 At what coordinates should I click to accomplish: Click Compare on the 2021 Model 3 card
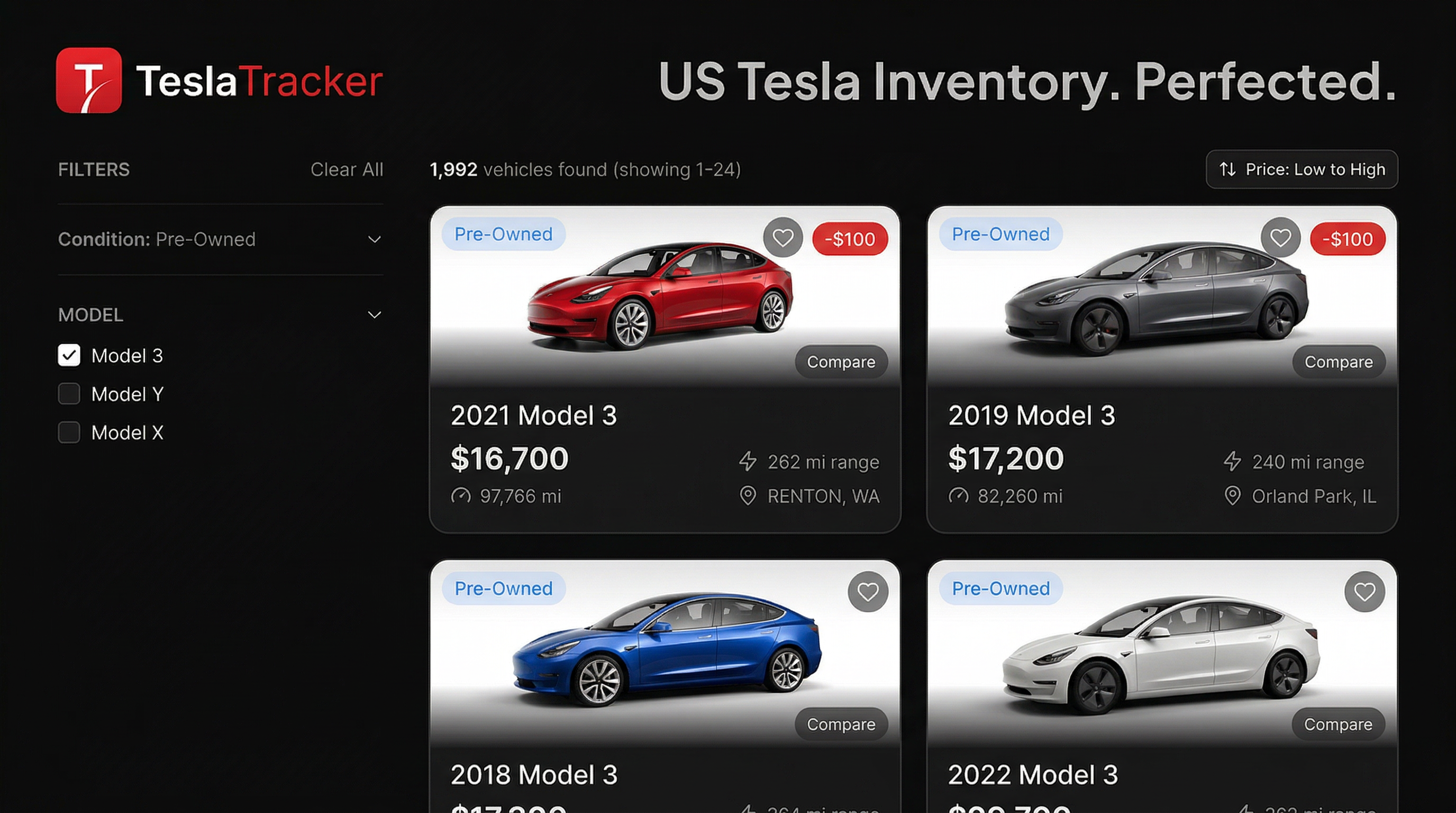tap(841, 362)
